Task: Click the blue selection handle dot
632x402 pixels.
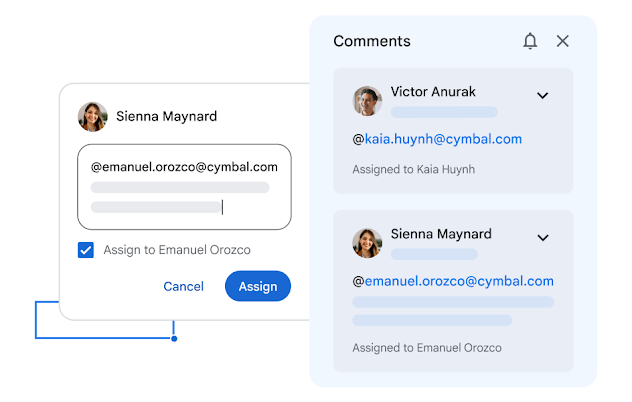Action: tap(174, 339)
